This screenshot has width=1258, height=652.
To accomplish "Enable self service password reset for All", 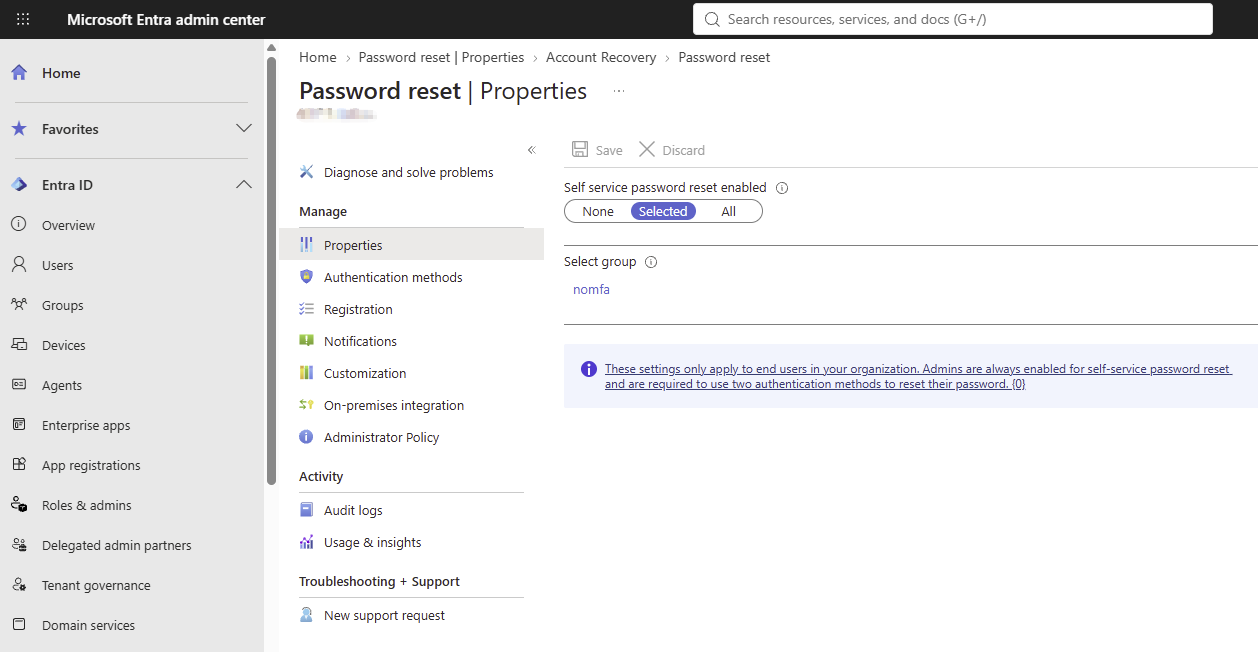I will 729,211.
